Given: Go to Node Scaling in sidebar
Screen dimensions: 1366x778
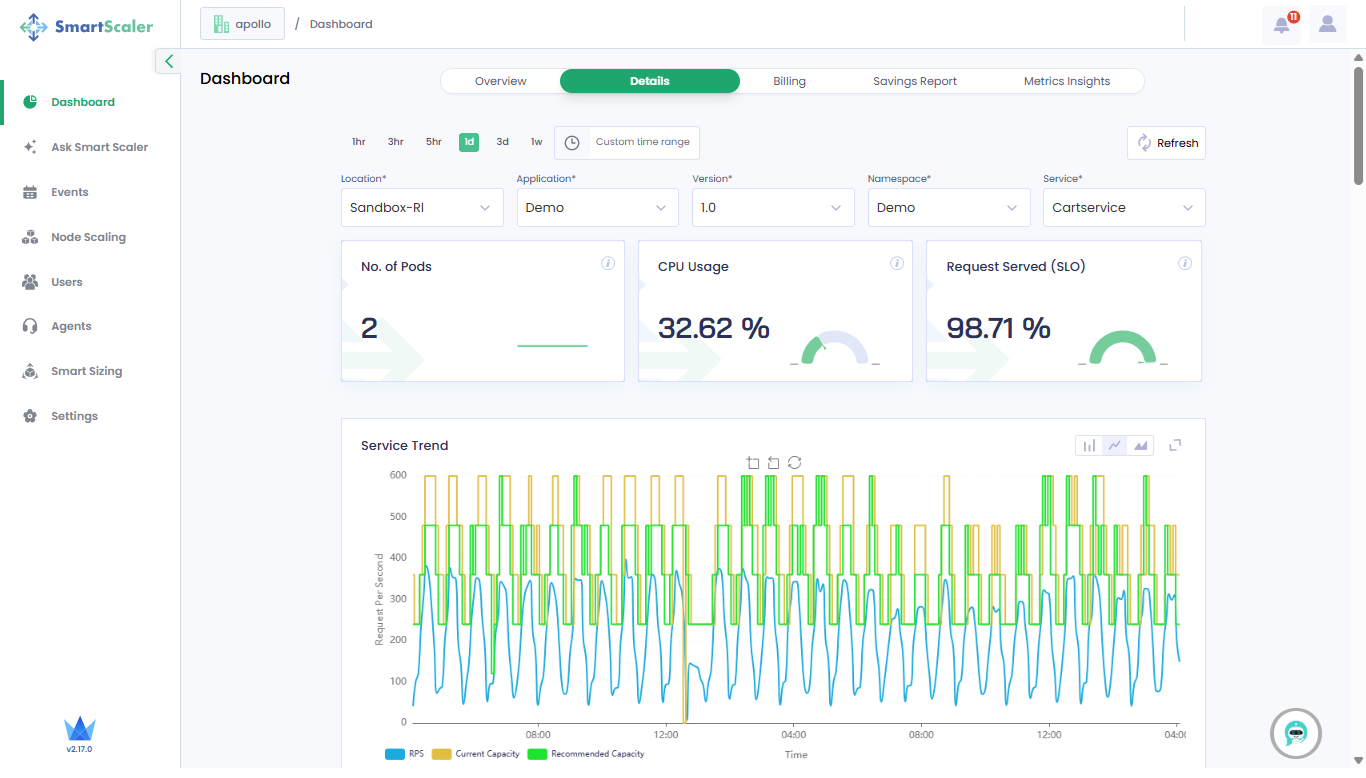Looking at the screenshot, I should 88,237.
